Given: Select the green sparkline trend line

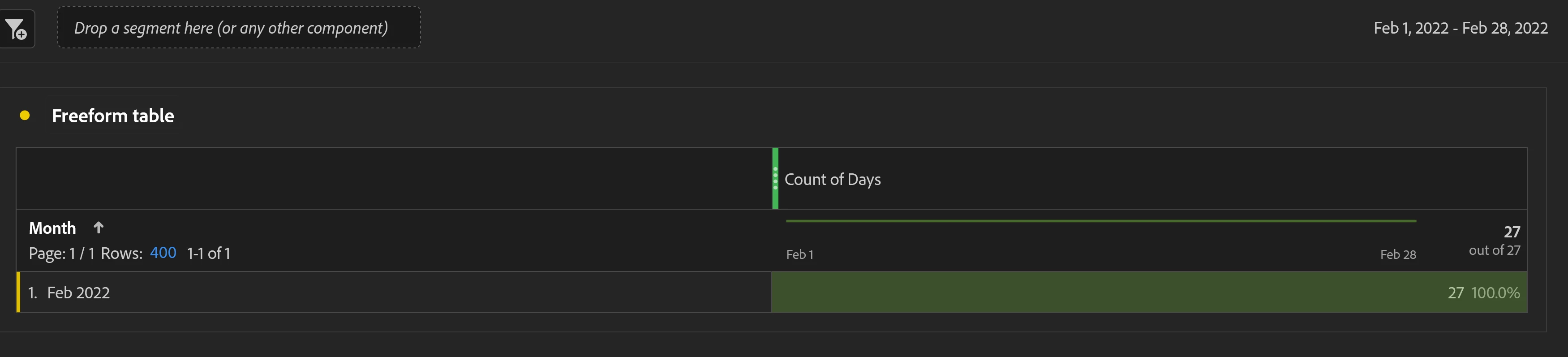Looking at the screenshot, I should click(x=1101, y=220).
